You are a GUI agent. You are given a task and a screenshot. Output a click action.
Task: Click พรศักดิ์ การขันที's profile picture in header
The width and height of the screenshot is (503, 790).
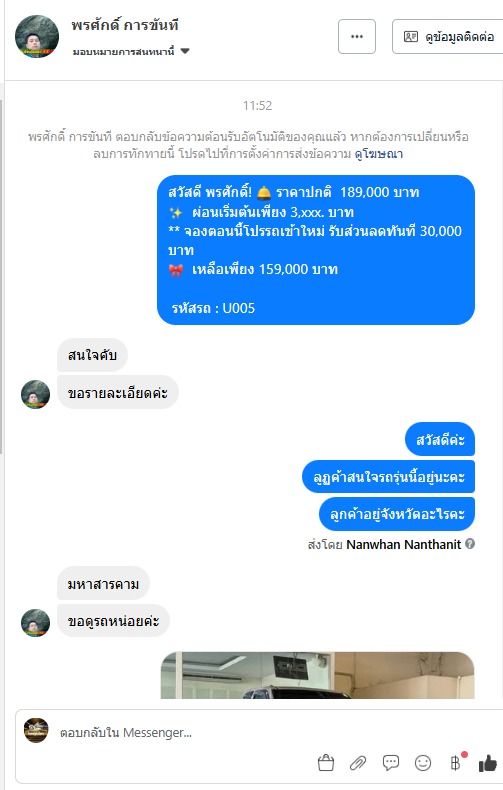37,36
